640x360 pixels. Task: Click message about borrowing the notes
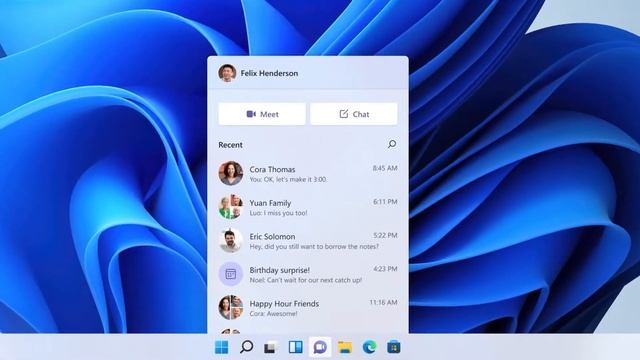coord(314,247)
